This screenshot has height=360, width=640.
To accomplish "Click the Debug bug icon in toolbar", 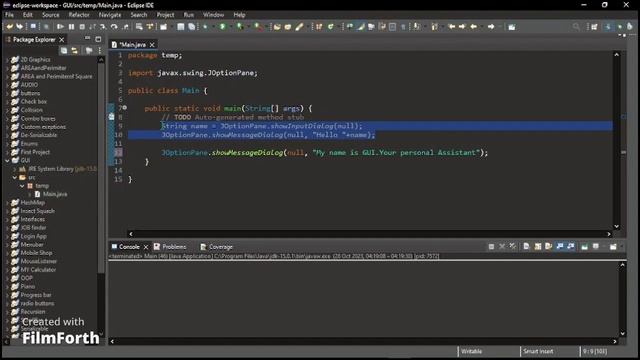I will 205,27.
